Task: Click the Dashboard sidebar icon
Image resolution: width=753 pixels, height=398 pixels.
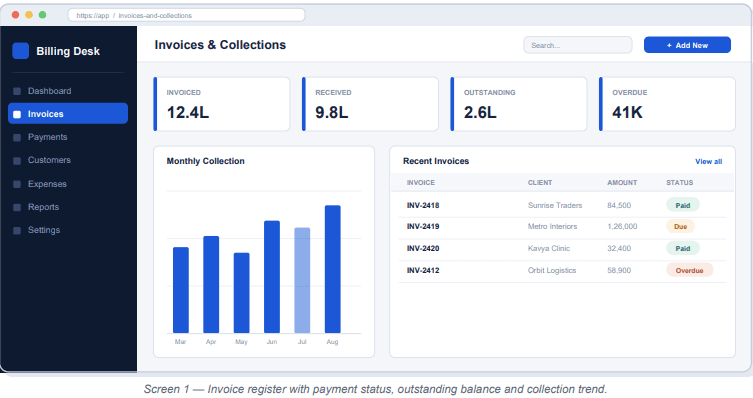Action: (x=17, y=91)
